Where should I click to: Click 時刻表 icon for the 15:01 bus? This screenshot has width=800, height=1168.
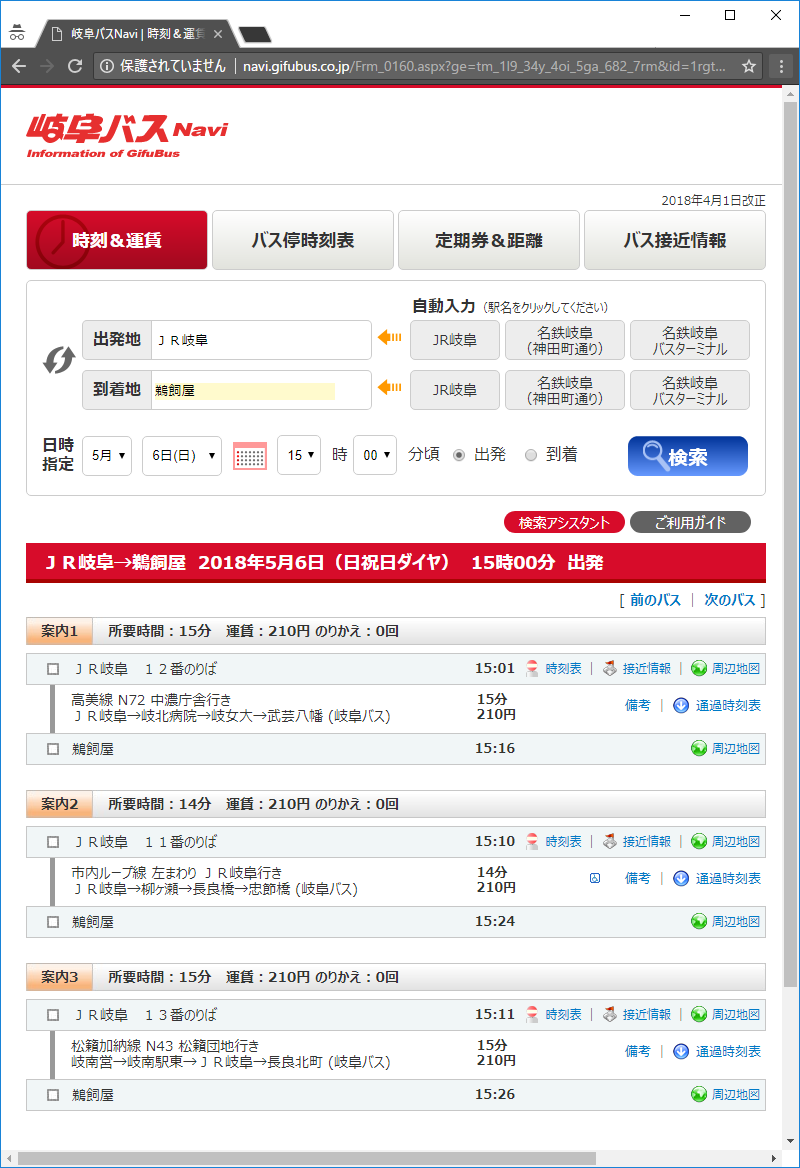coord(534,668)
